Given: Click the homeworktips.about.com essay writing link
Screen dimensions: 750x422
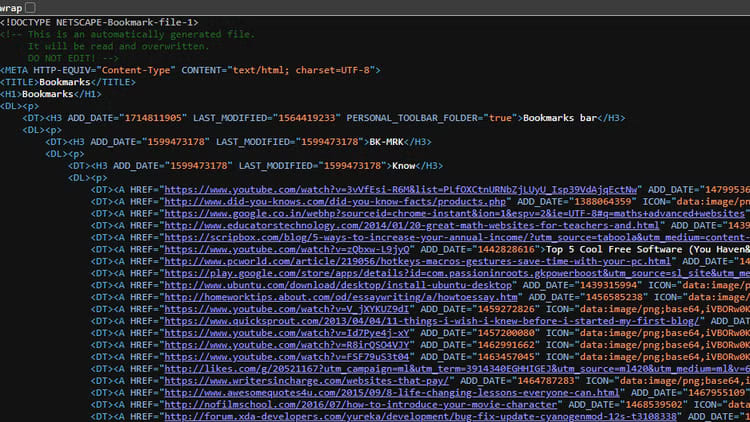Looking at the screenshot, I should [x=341, y=298].
